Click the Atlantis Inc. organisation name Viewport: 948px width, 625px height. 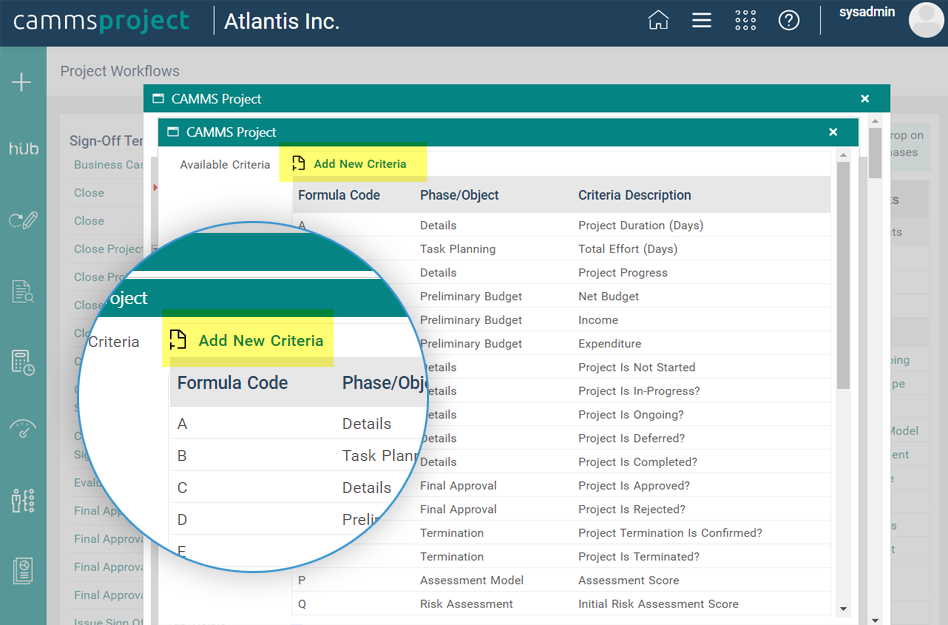click(x=282, y=21)
